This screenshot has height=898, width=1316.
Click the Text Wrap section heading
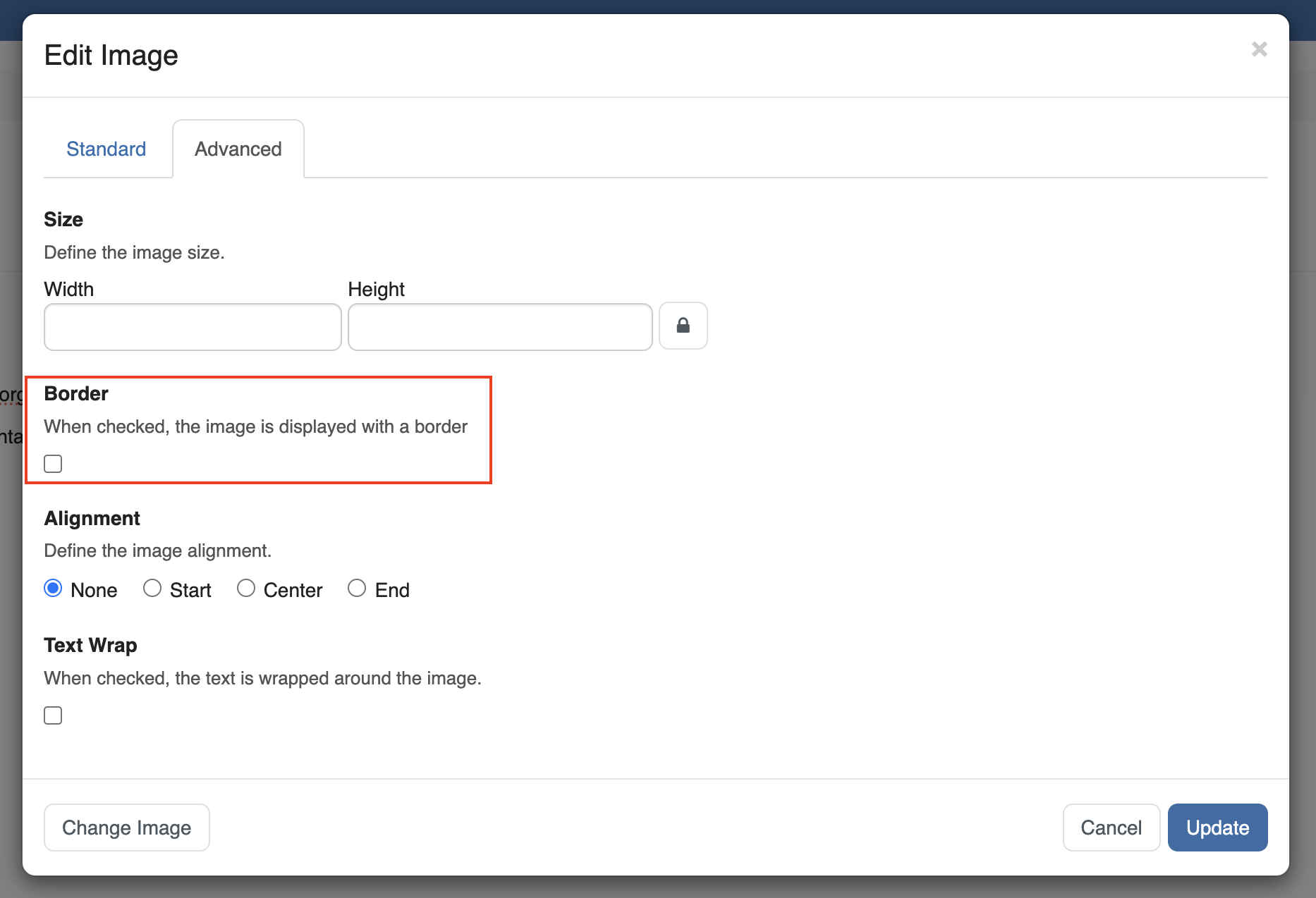90,645
